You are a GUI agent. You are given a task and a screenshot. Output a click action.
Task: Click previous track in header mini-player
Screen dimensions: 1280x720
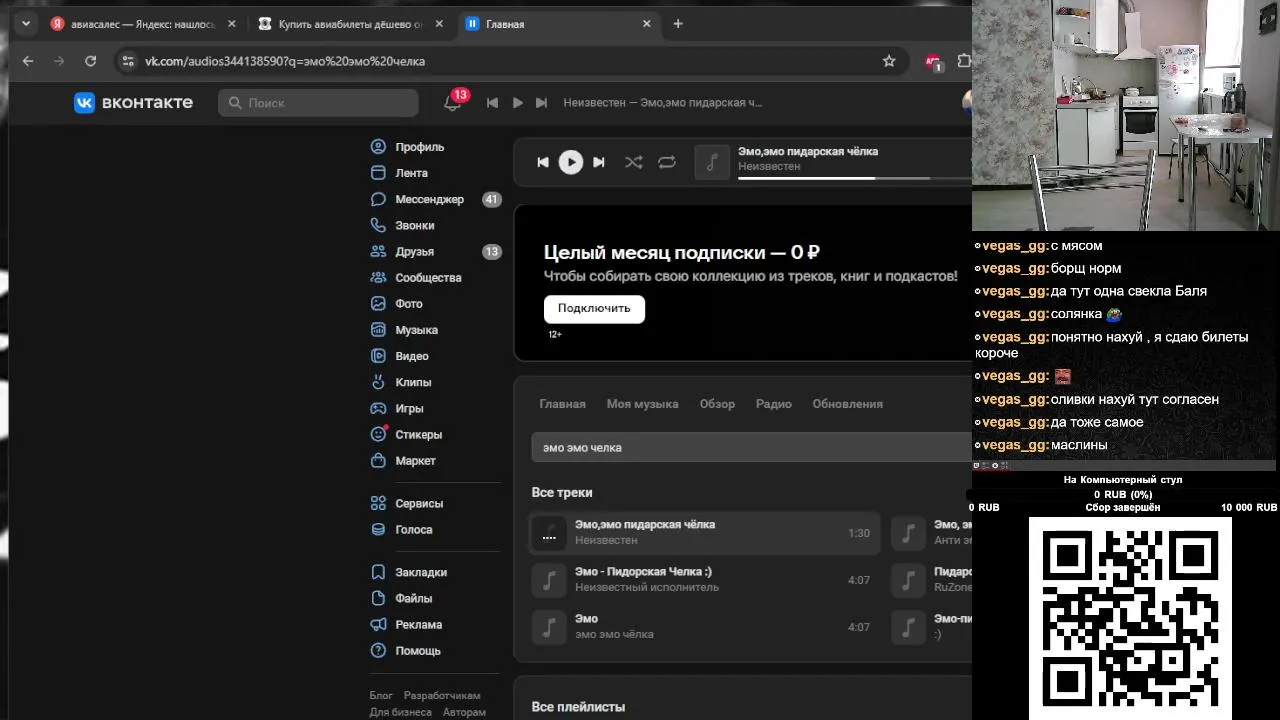492,102
